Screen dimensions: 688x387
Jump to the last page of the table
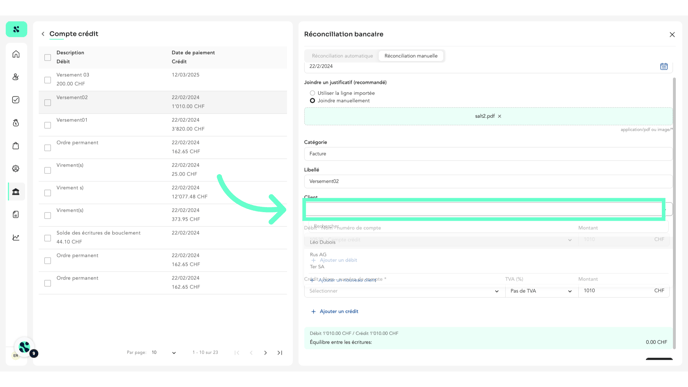click(280, 353)
